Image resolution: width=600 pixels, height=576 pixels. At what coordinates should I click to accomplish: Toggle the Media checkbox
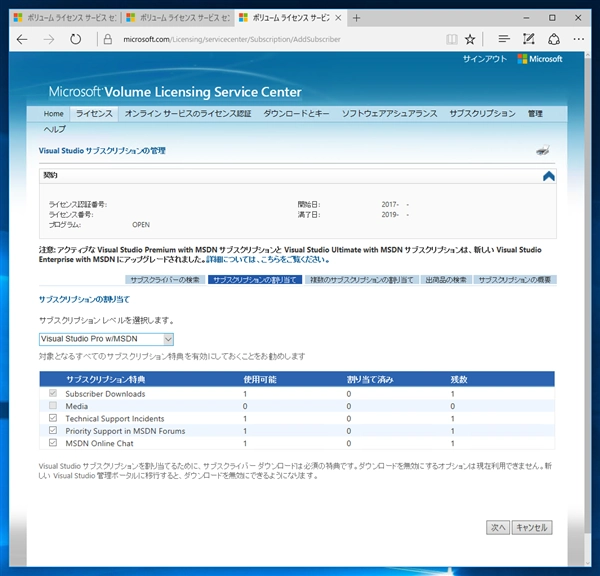tap(53, 405)
